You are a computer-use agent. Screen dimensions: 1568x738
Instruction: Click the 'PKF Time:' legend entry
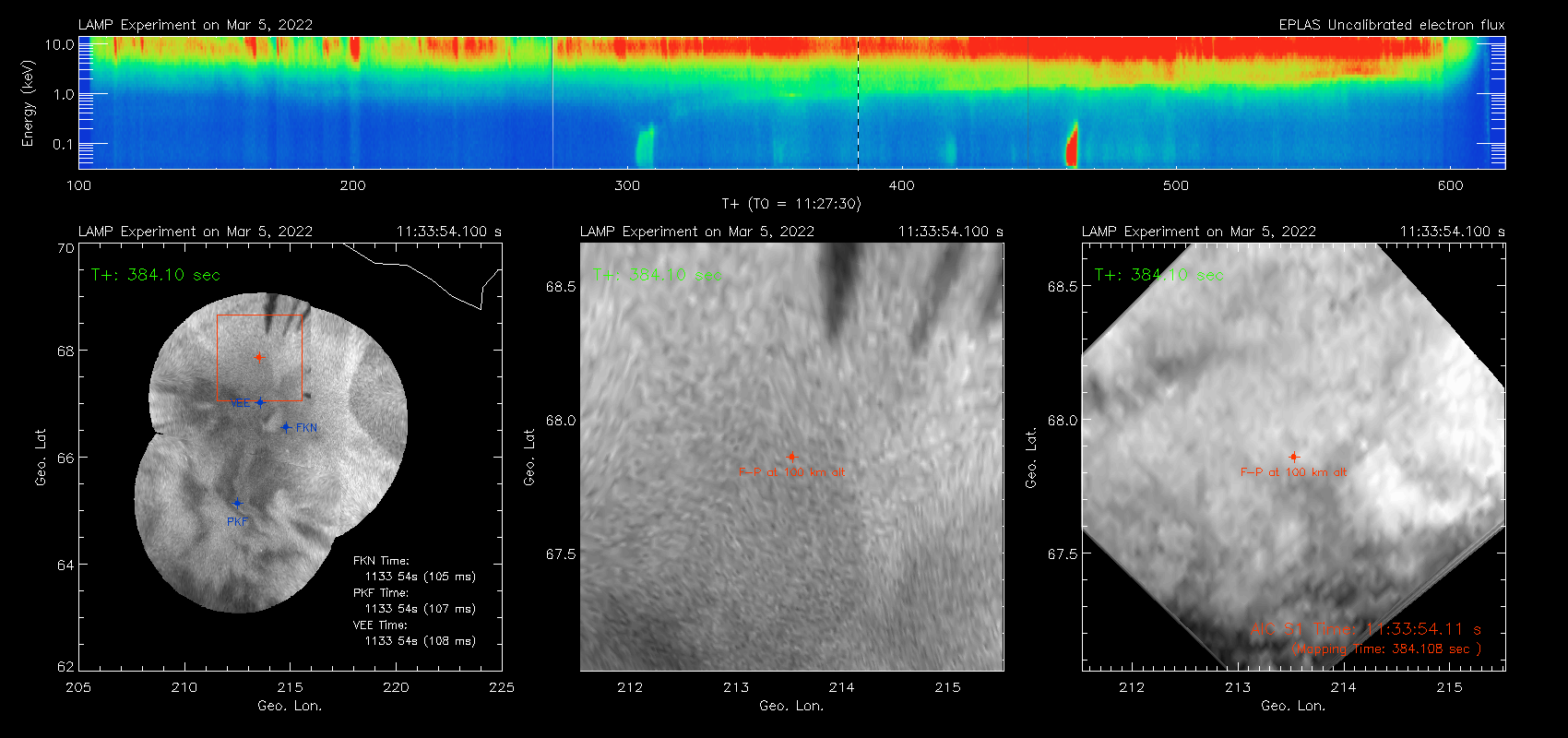381,593
